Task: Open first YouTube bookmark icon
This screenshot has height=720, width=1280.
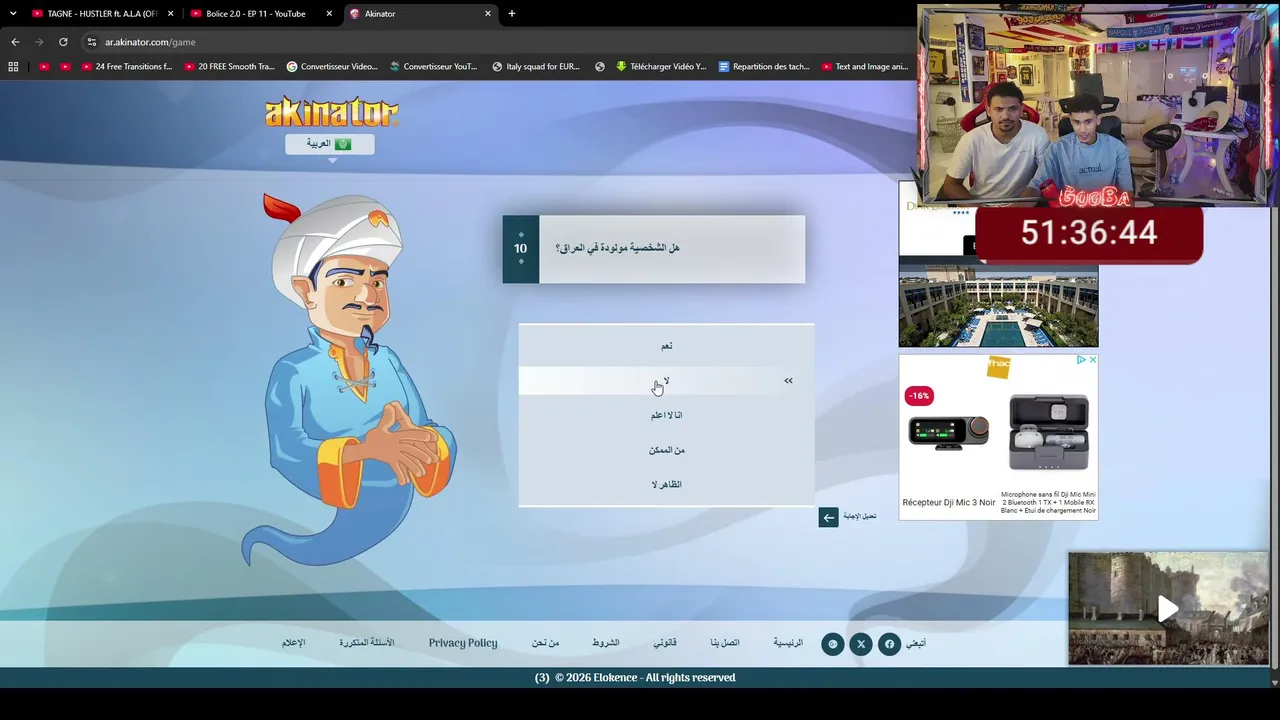Action: (x=43, y=67)
